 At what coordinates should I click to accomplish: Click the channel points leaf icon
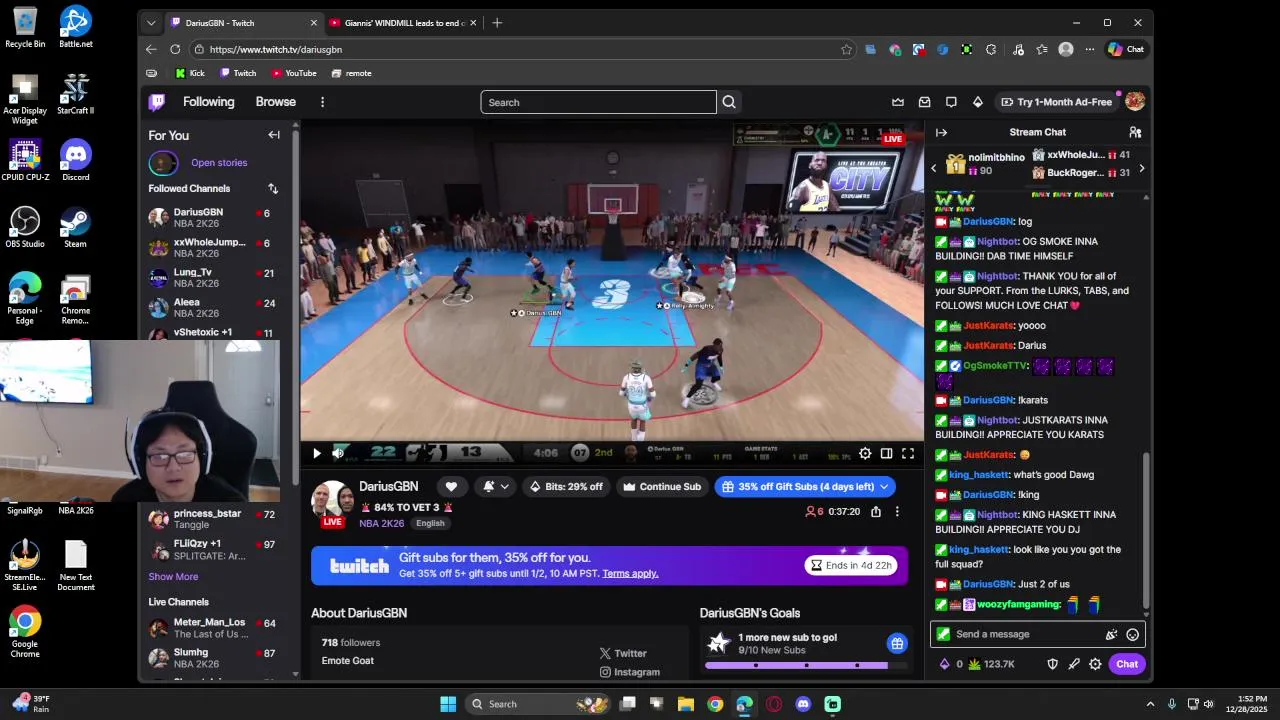click(975, 664)
